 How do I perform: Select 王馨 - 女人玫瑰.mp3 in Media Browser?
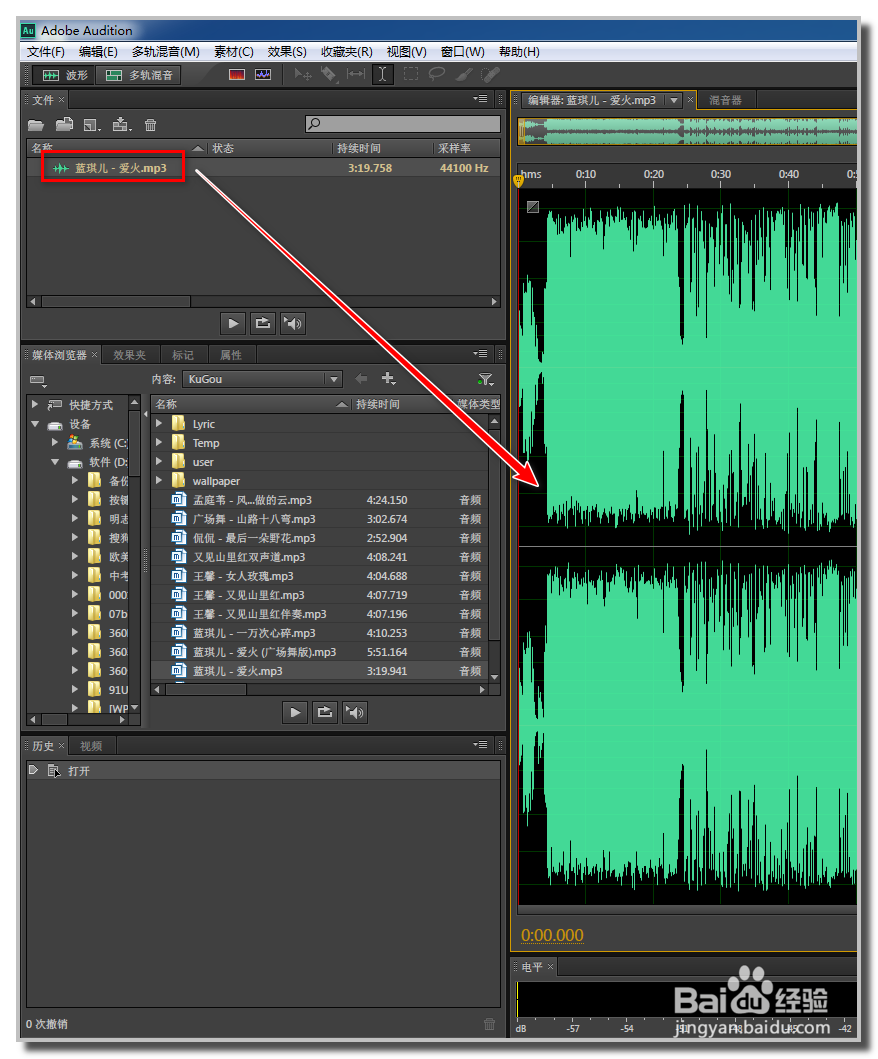319,576
